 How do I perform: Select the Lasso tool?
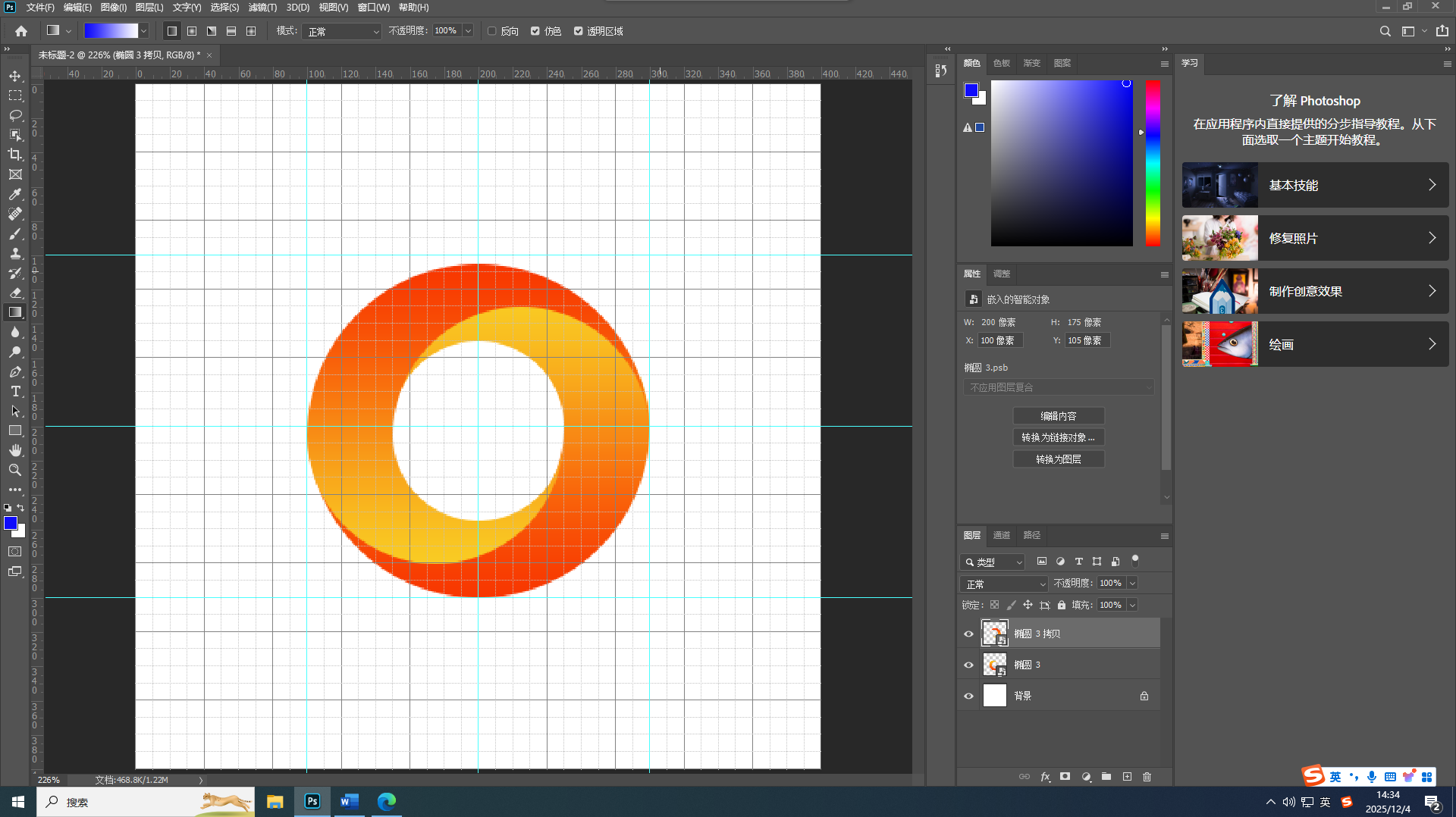(15, 115)
